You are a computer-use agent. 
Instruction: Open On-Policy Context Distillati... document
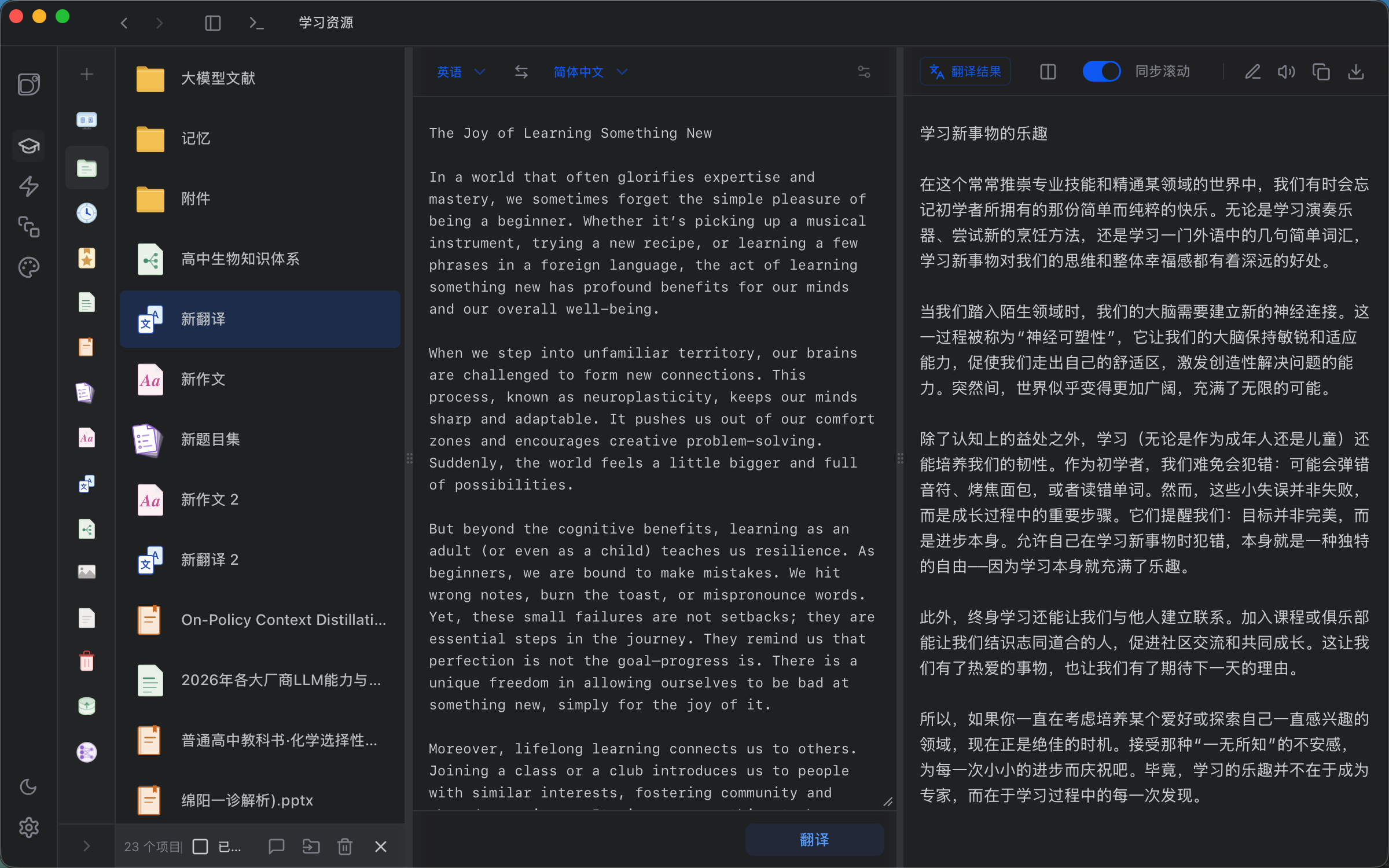(x=260, y=620)
